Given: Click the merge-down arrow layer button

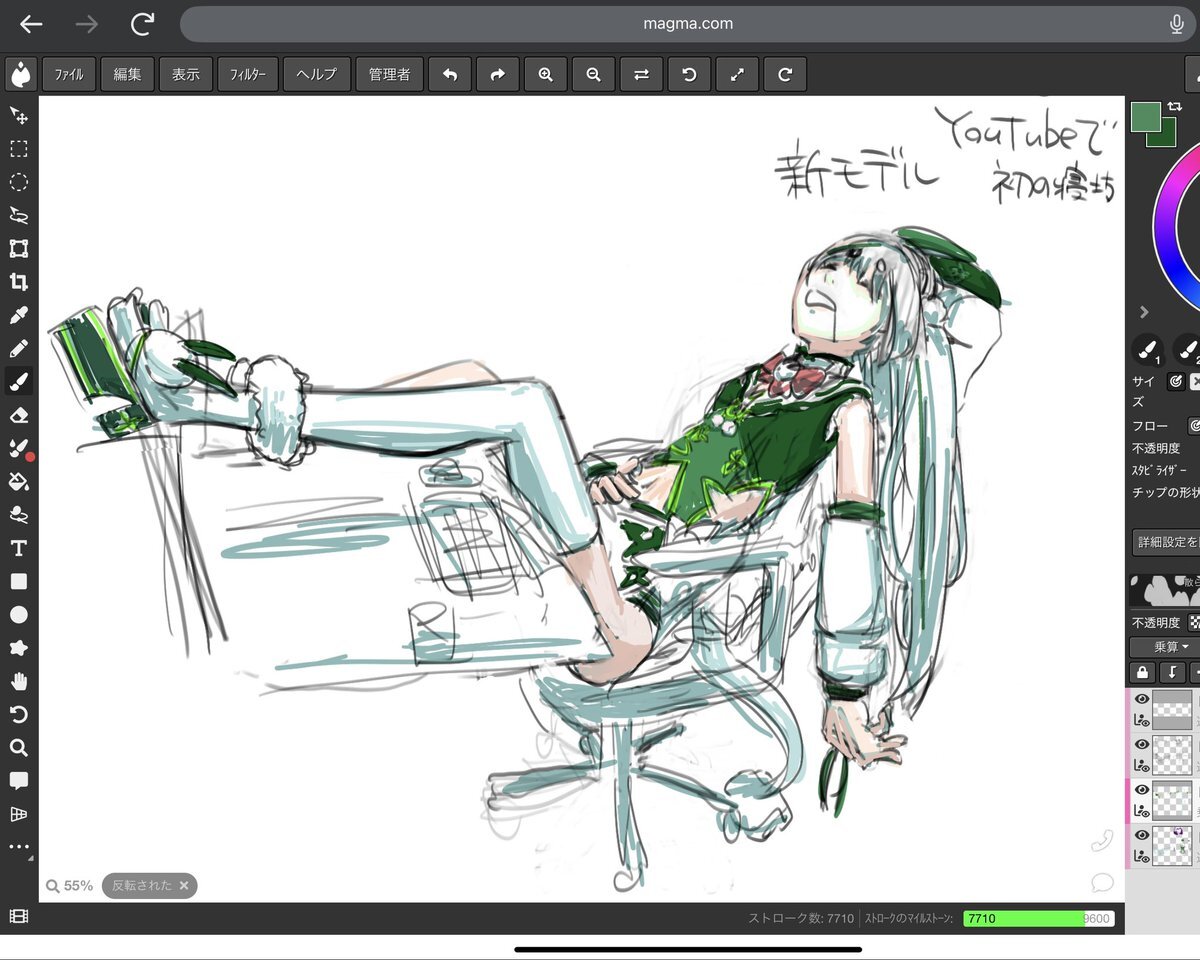Looking at the screenshot, I should tap(1172, 673).
